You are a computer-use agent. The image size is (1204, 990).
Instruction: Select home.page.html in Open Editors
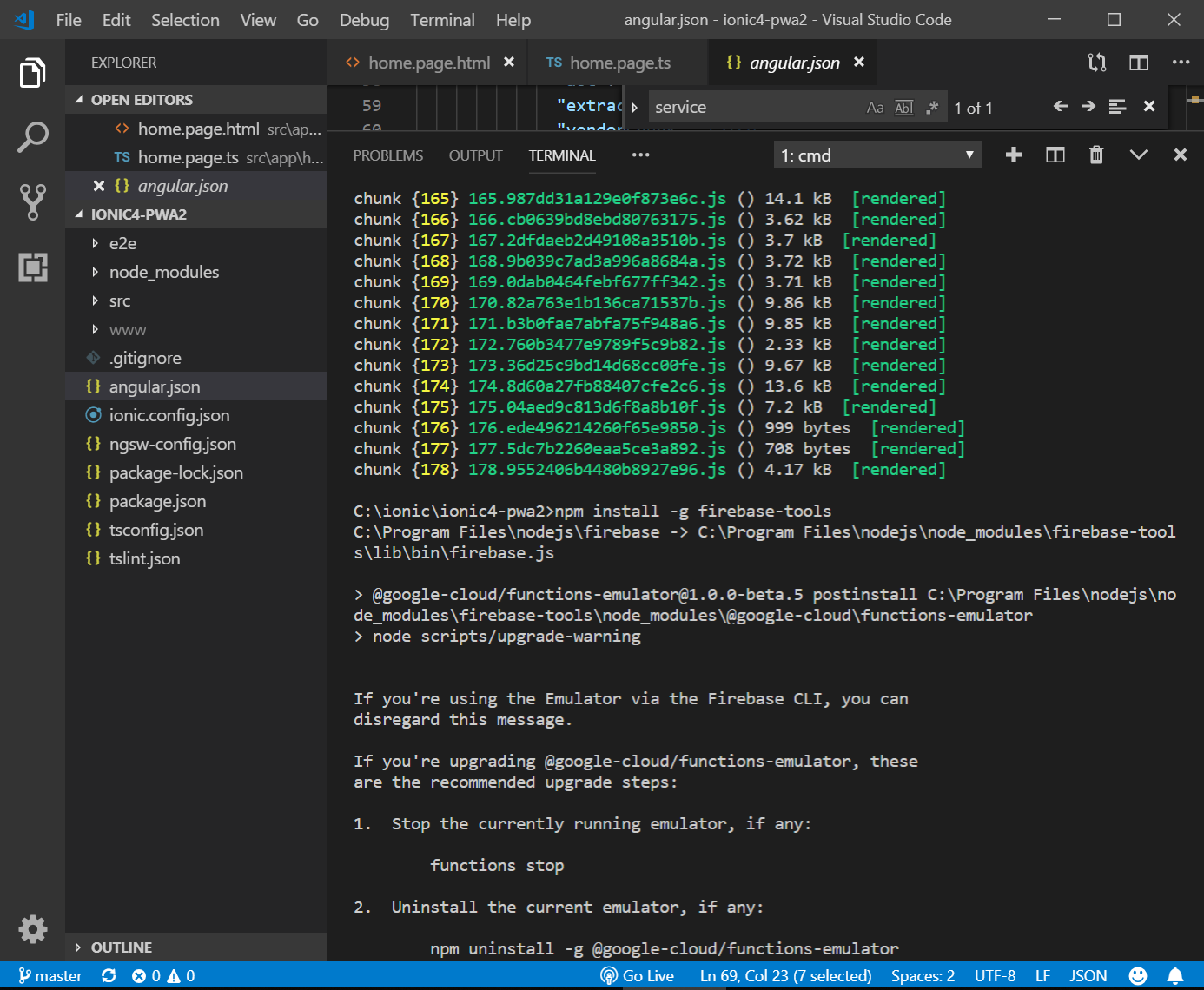click(x=196, y=129)
